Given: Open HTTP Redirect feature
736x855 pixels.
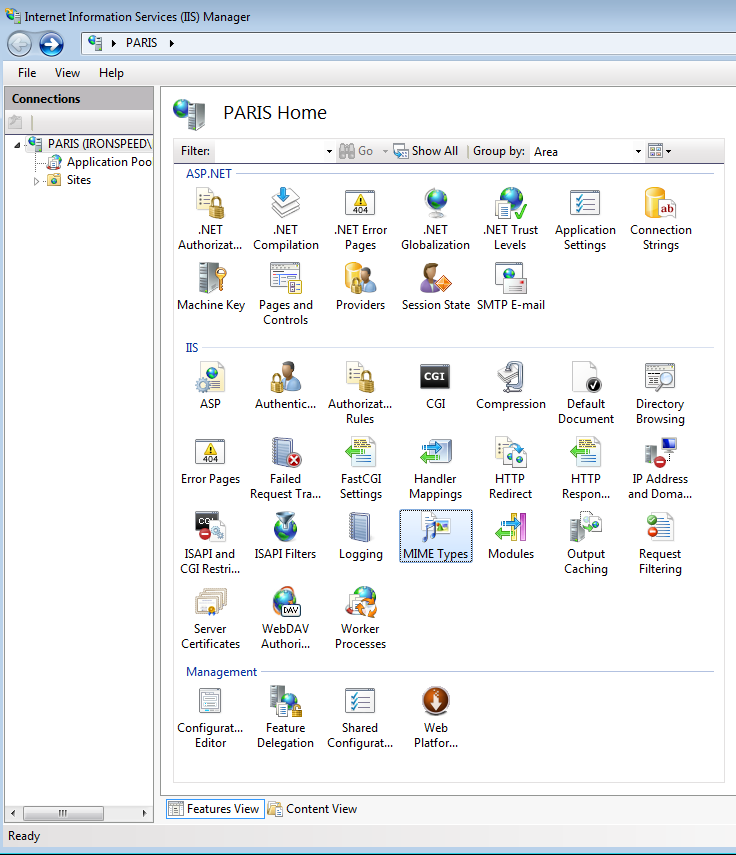Looking at the screenshot, I should (510, 468).
